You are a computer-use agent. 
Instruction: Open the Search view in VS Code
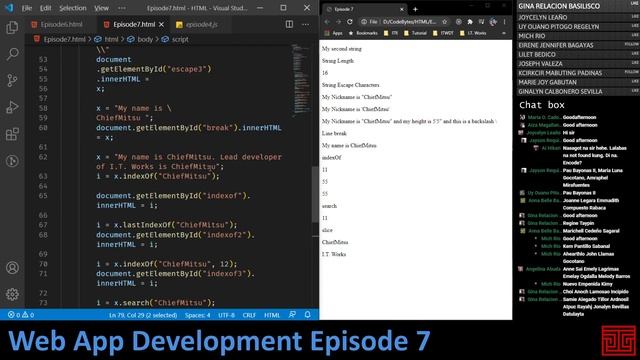12,53
